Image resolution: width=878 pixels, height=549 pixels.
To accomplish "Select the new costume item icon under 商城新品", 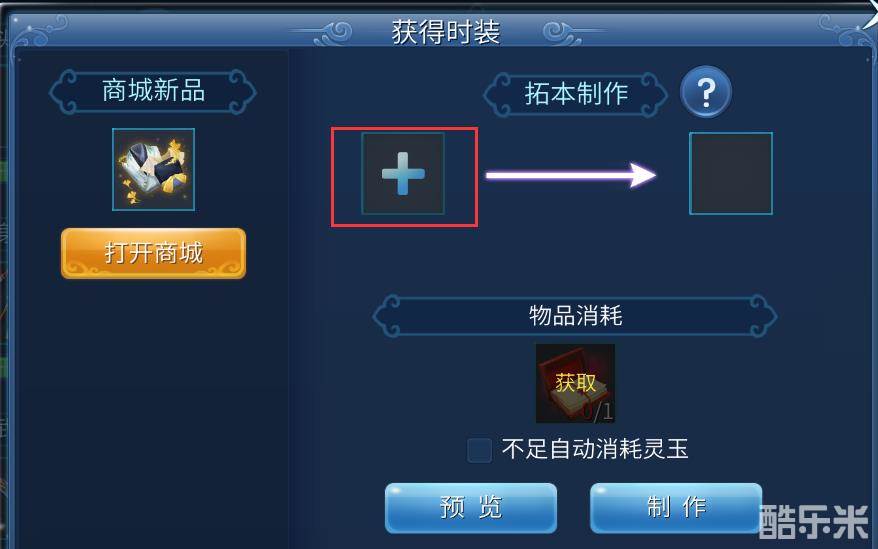I will 153,169.
